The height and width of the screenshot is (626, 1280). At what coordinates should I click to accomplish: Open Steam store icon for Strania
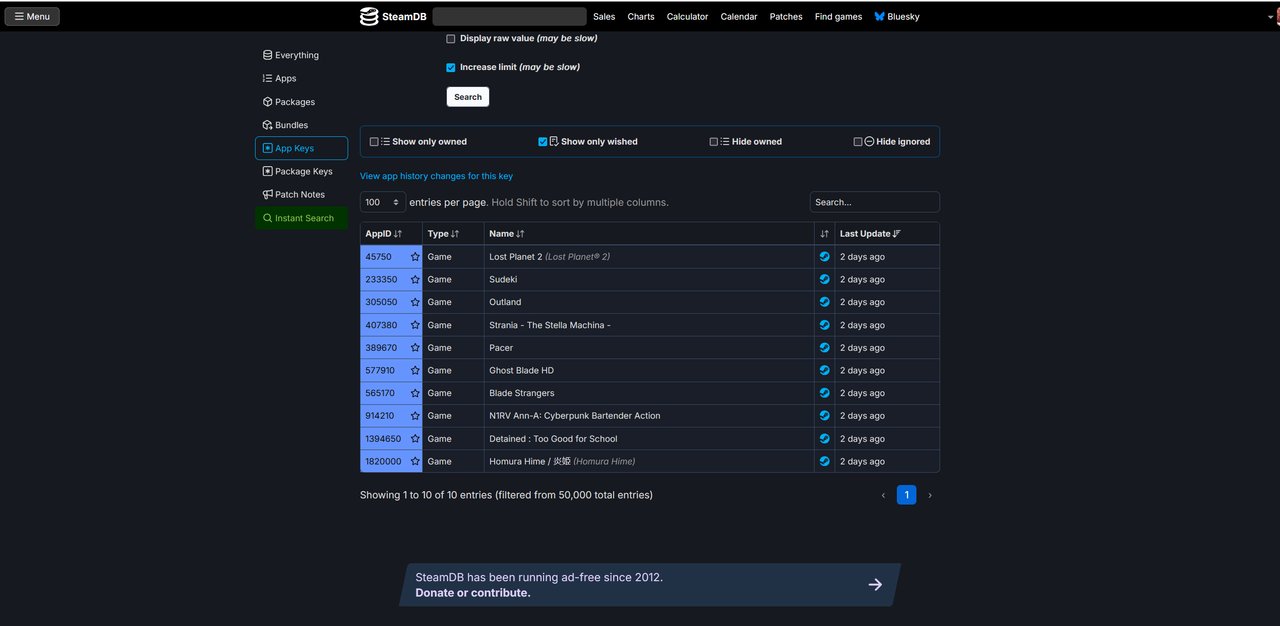(x=825, y=325)
